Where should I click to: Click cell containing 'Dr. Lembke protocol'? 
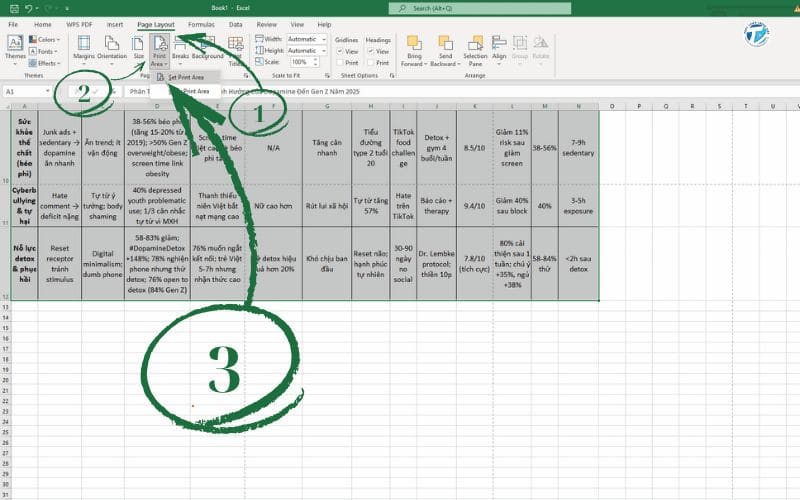[x=436, y=263]
